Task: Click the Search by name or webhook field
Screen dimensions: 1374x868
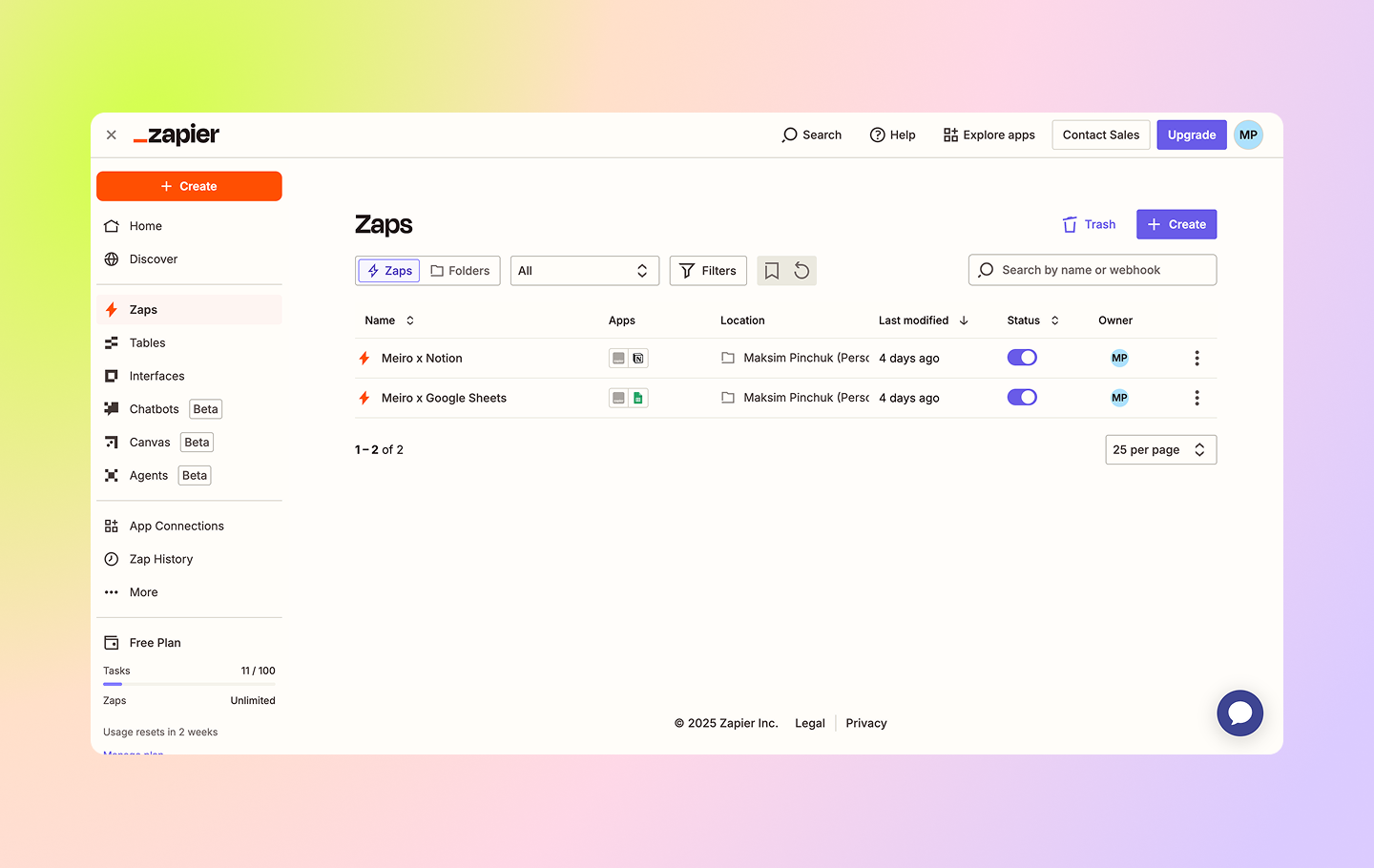Action: (x=1093, y=270)
